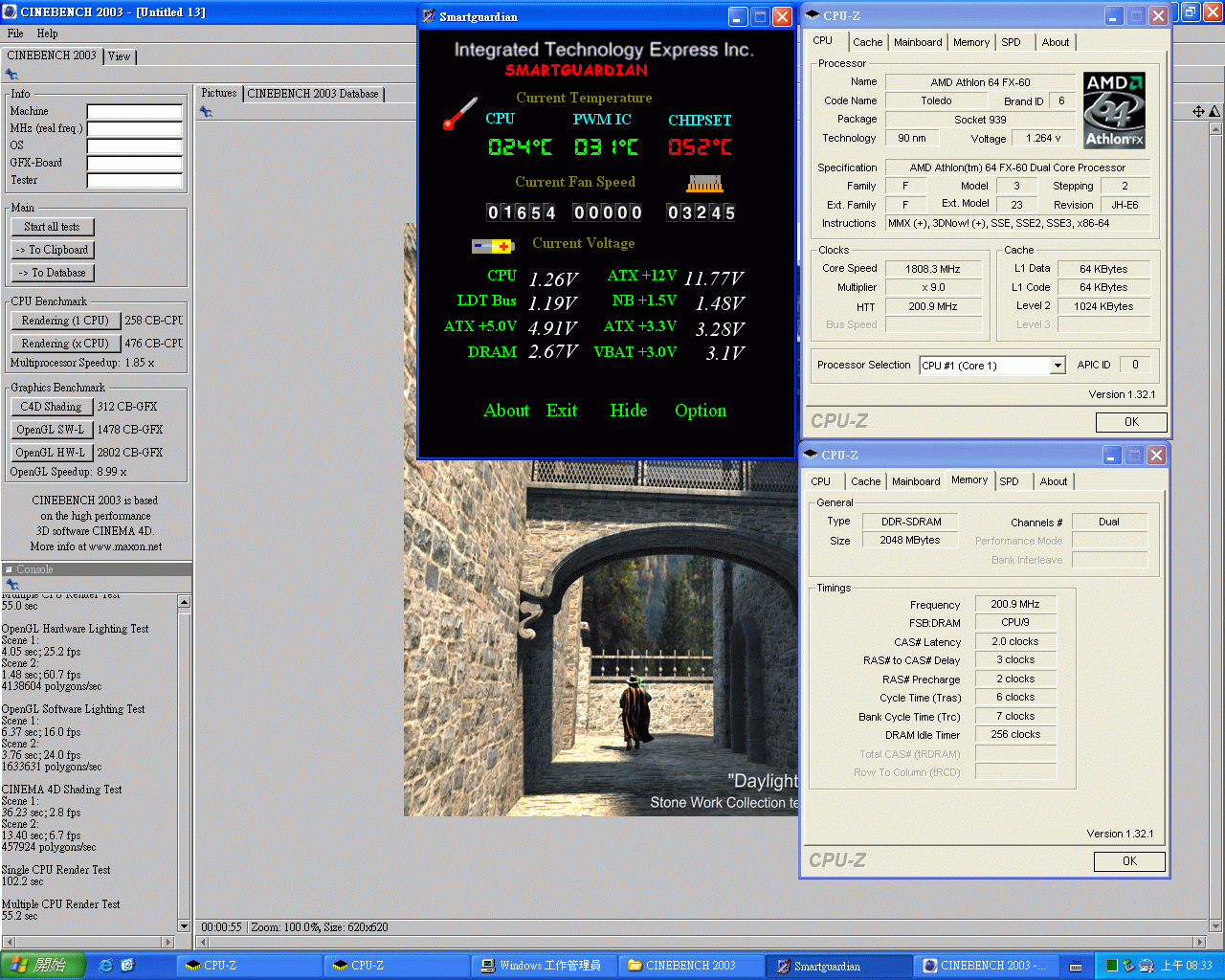
Task: Click Start all tests button
Action: [x=53, y=227]
